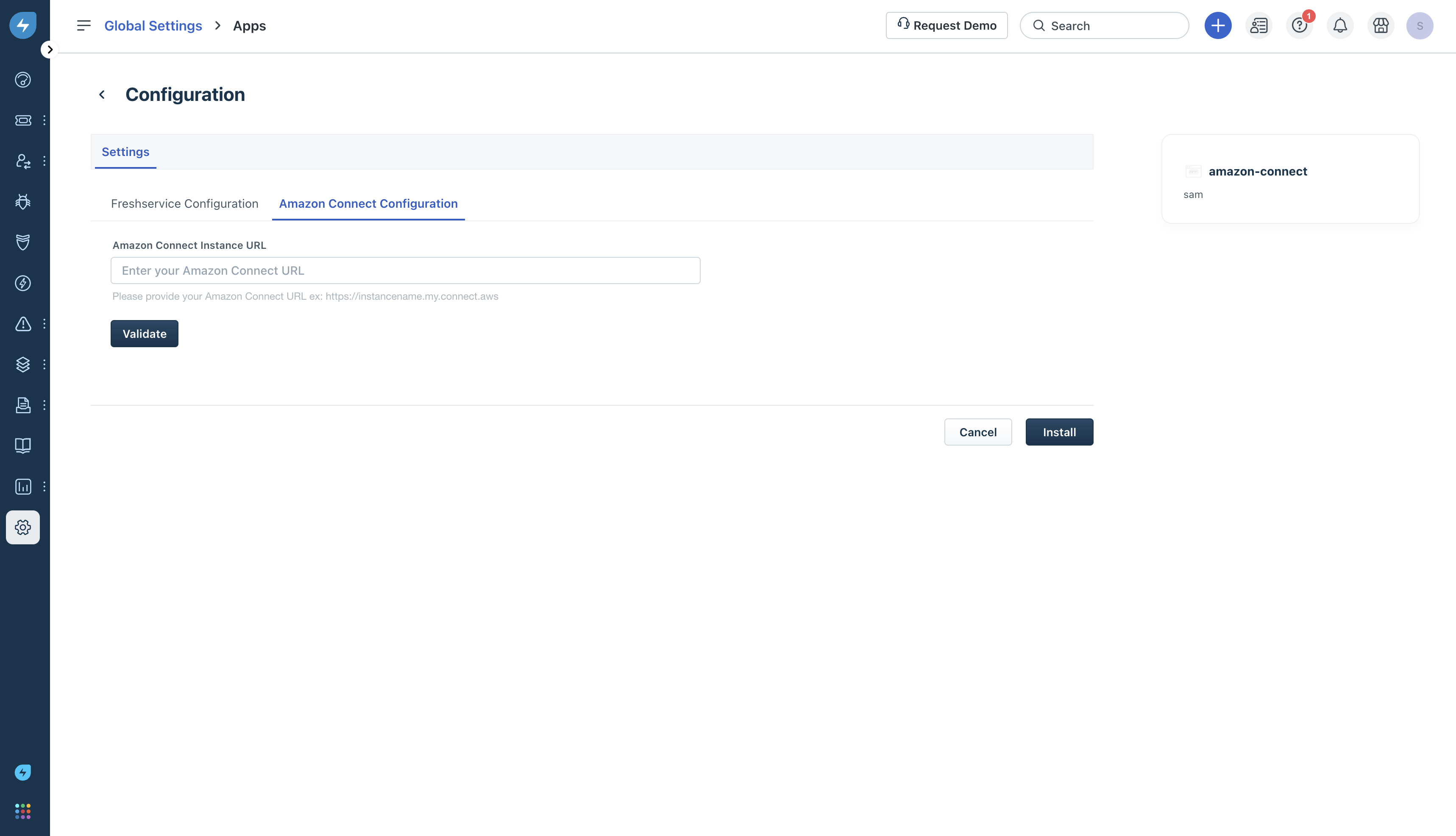This screenshot has width=1456, height=836.
Task: Click the Install button
Action: click(1059, 432)
